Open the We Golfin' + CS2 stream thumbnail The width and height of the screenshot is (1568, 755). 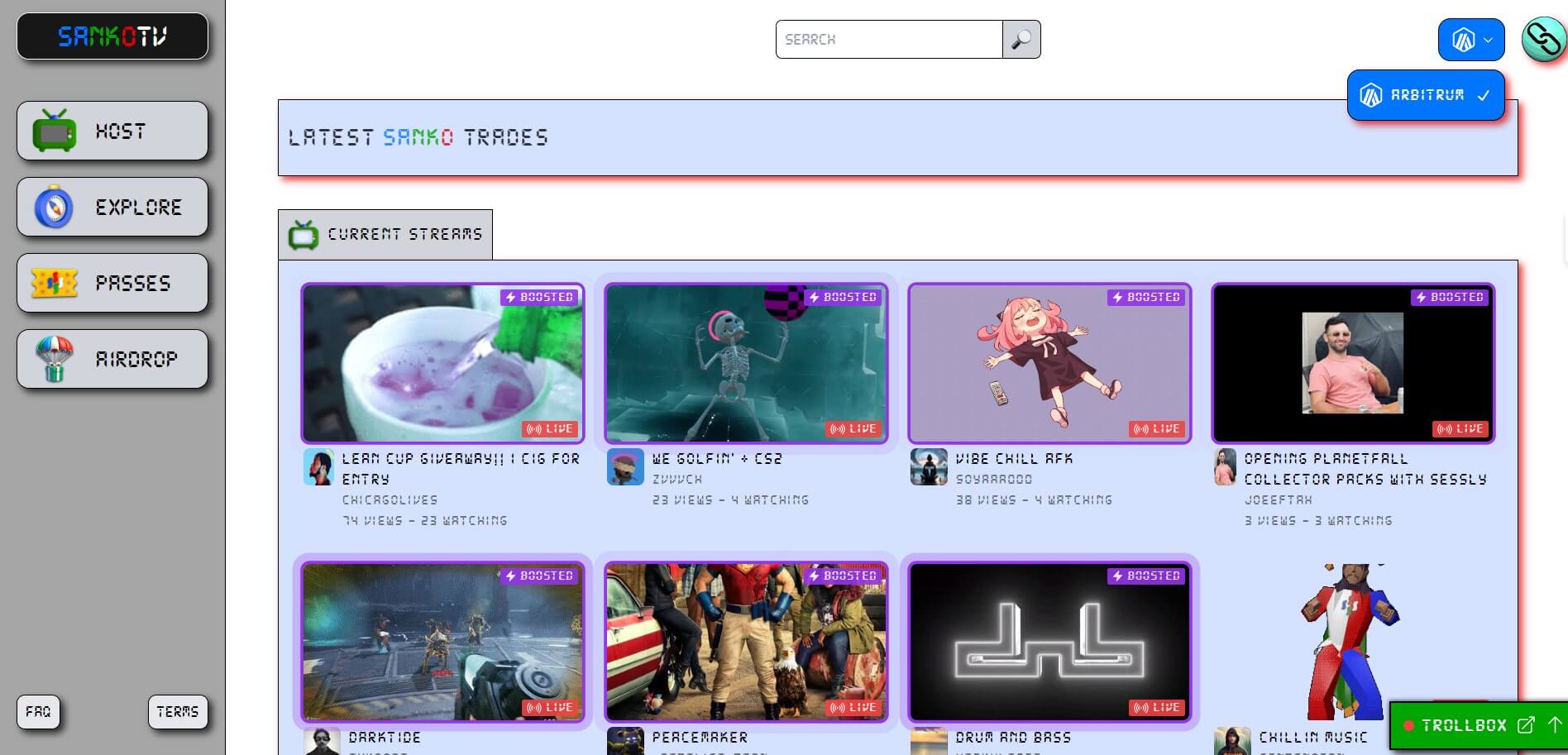pos(747,363)
